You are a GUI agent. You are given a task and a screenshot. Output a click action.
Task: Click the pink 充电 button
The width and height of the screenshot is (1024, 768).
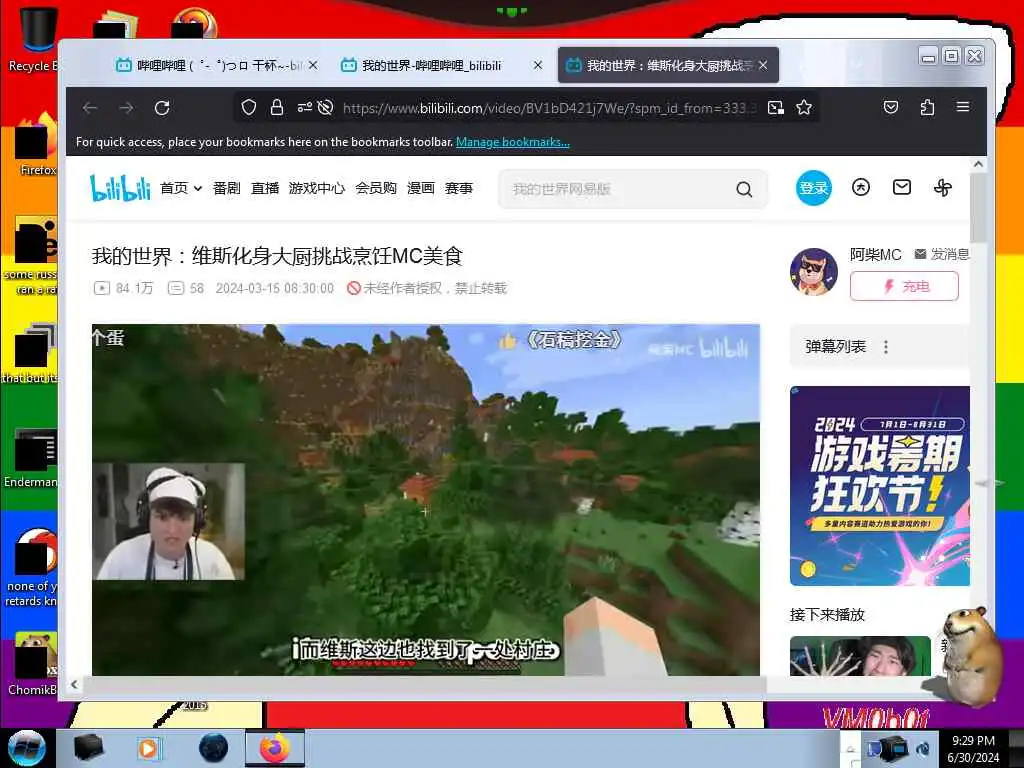904,286
